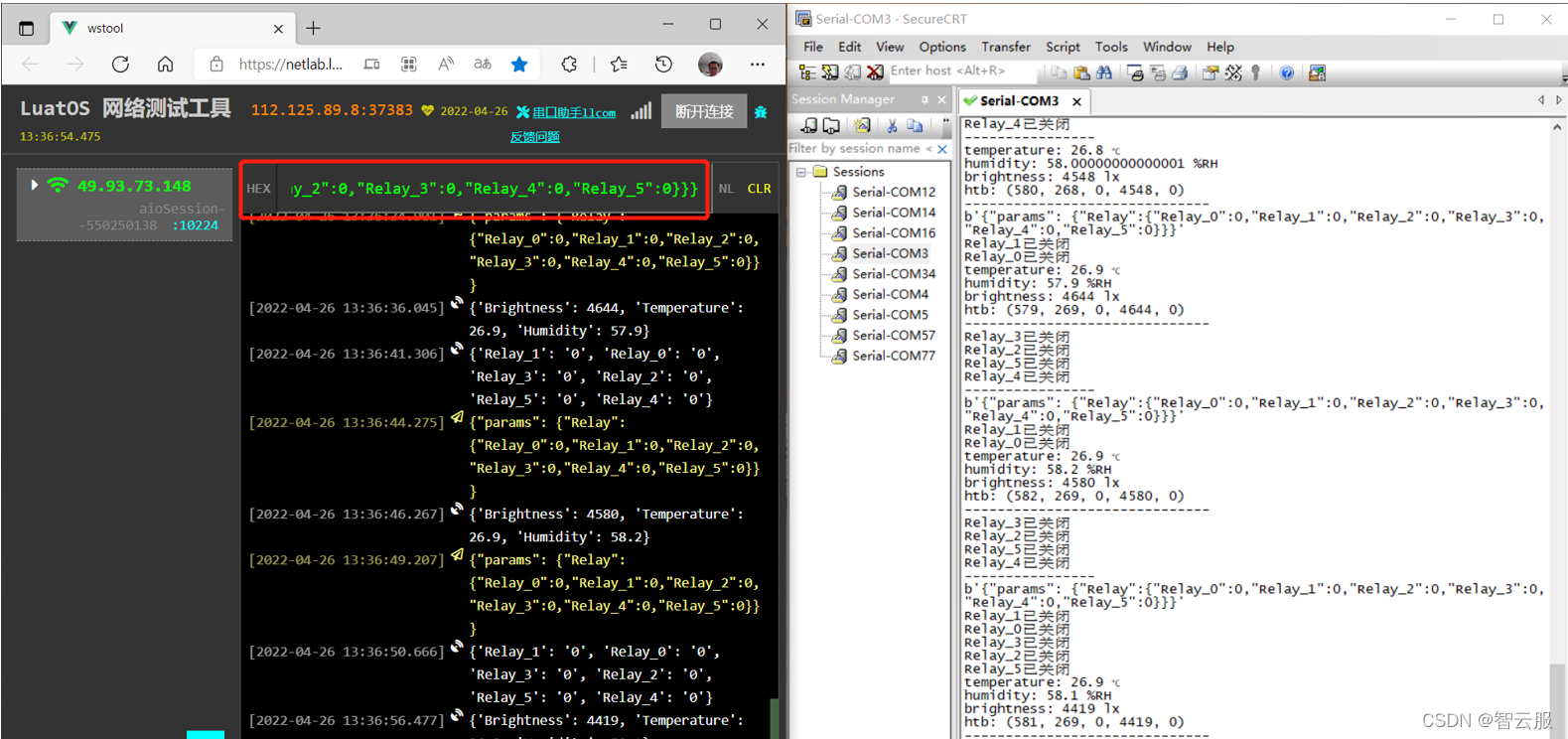The image size is (1568, 739).
Task: Select Serial-COM5 session
Action: point(890,314)
